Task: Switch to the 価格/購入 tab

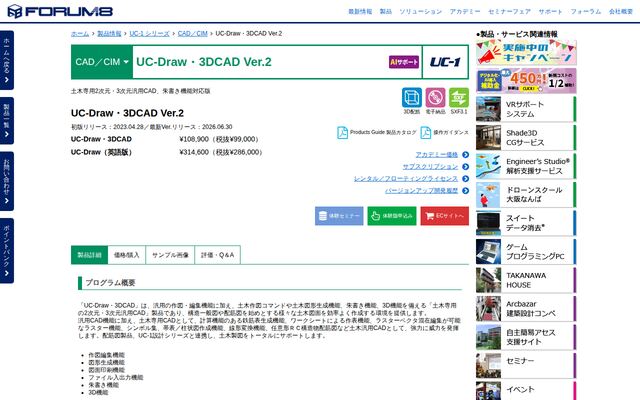Action: 127,255
